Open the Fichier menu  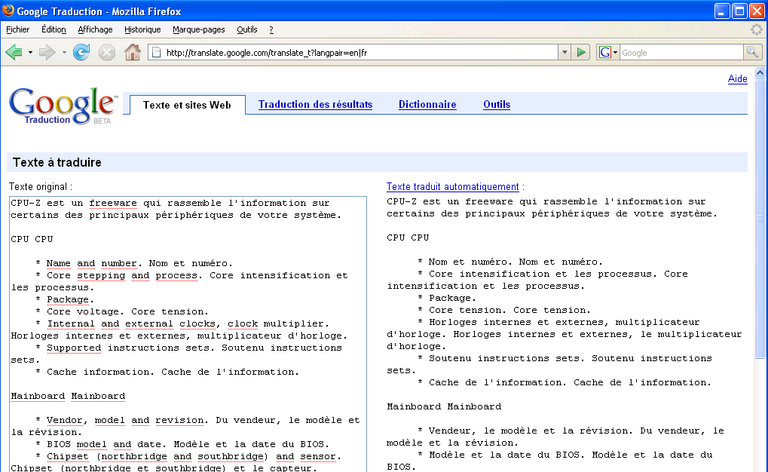coord(18,29)
